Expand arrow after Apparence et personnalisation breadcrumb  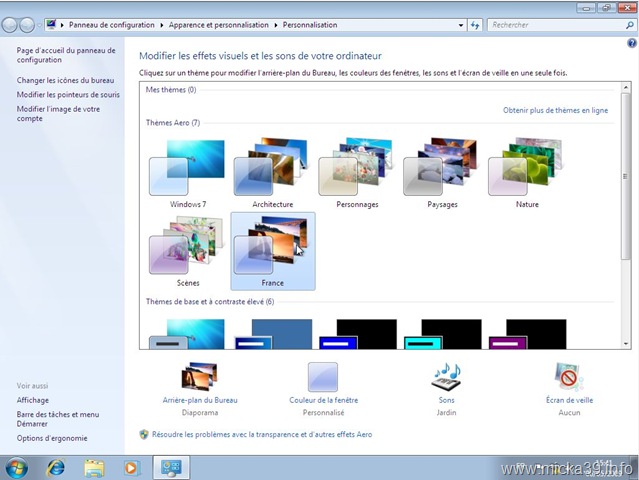275,25
